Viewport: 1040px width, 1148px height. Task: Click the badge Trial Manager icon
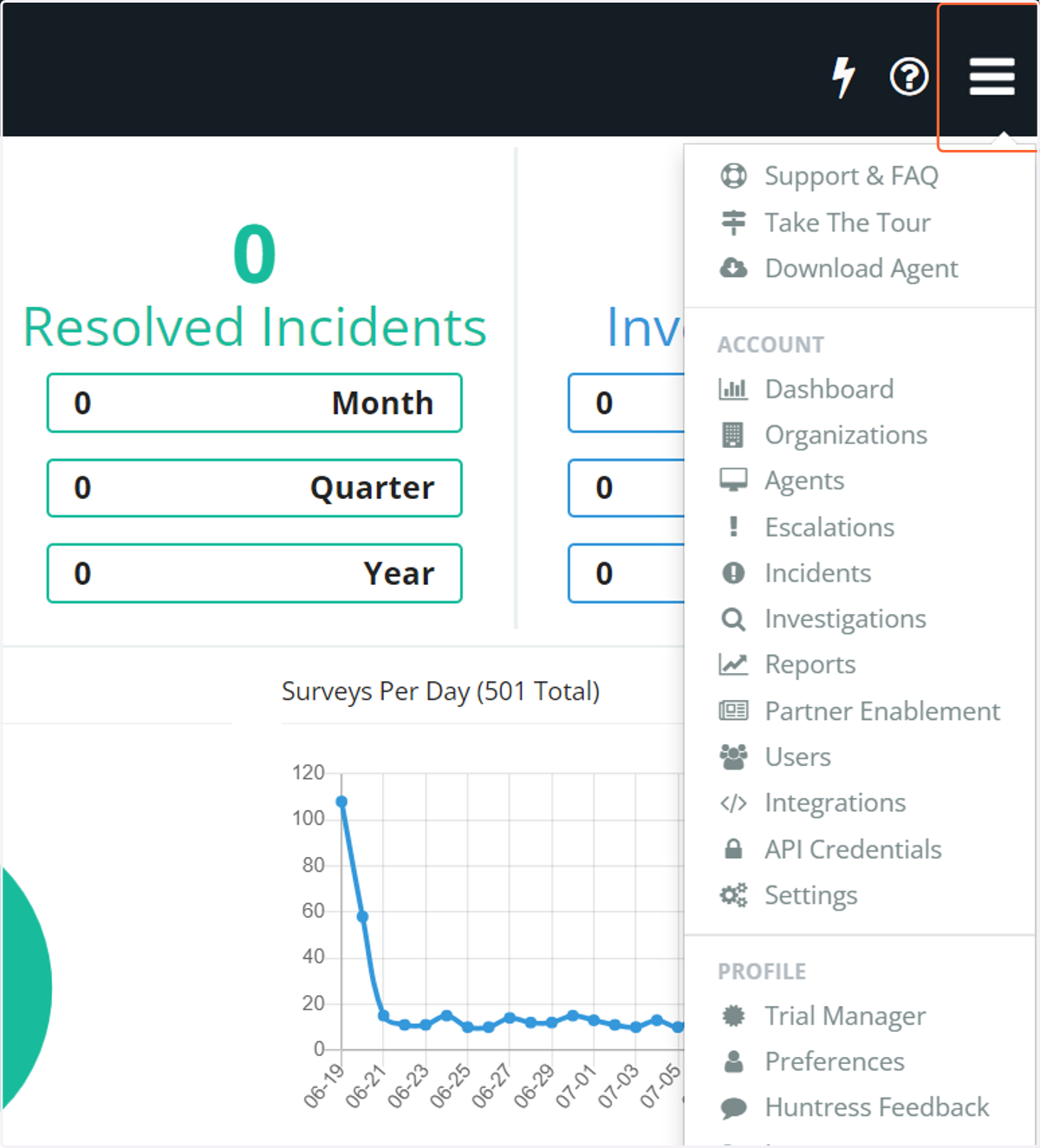click(x=733, y=1015)
